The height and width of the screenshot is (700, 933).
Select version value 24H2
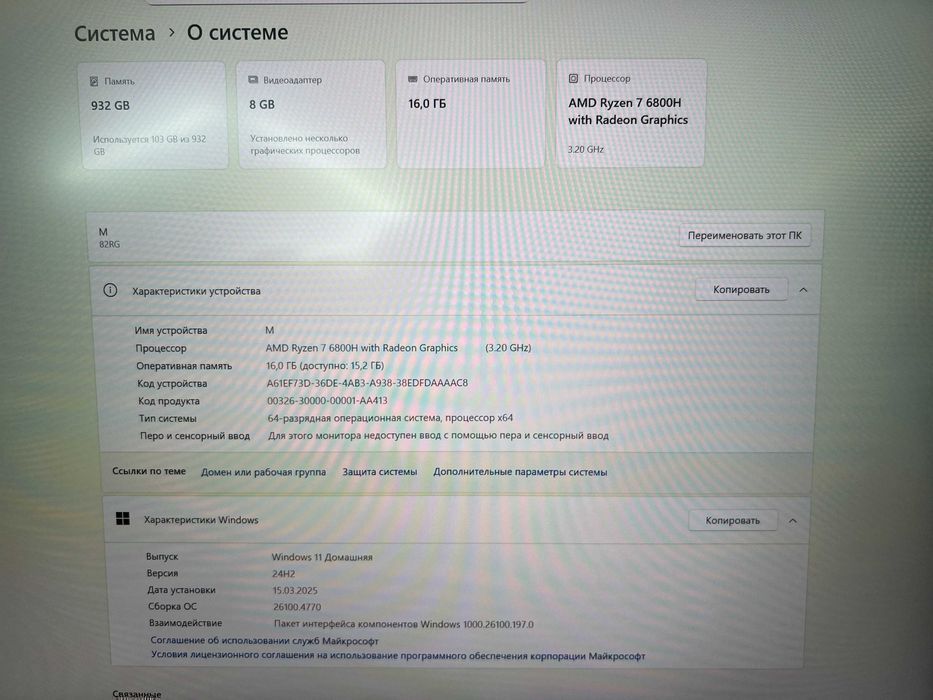click(284, 574)
